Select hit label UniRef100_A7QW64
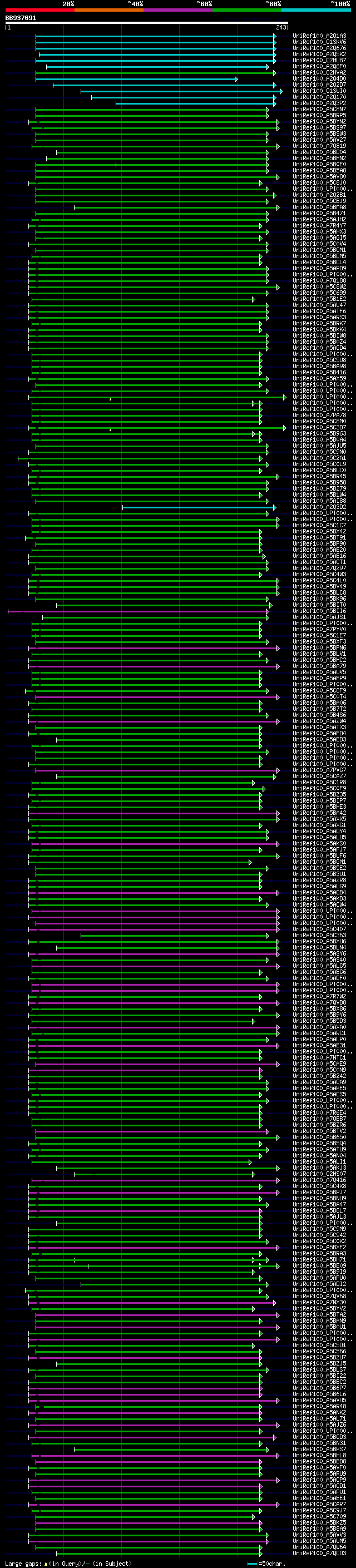 coord(319,1547)
